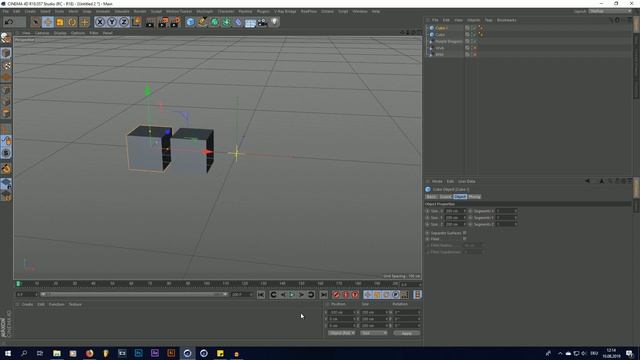Add a light object
This screenshot has height=360, width=640.
pyautogui.click(x=275, y=22)
